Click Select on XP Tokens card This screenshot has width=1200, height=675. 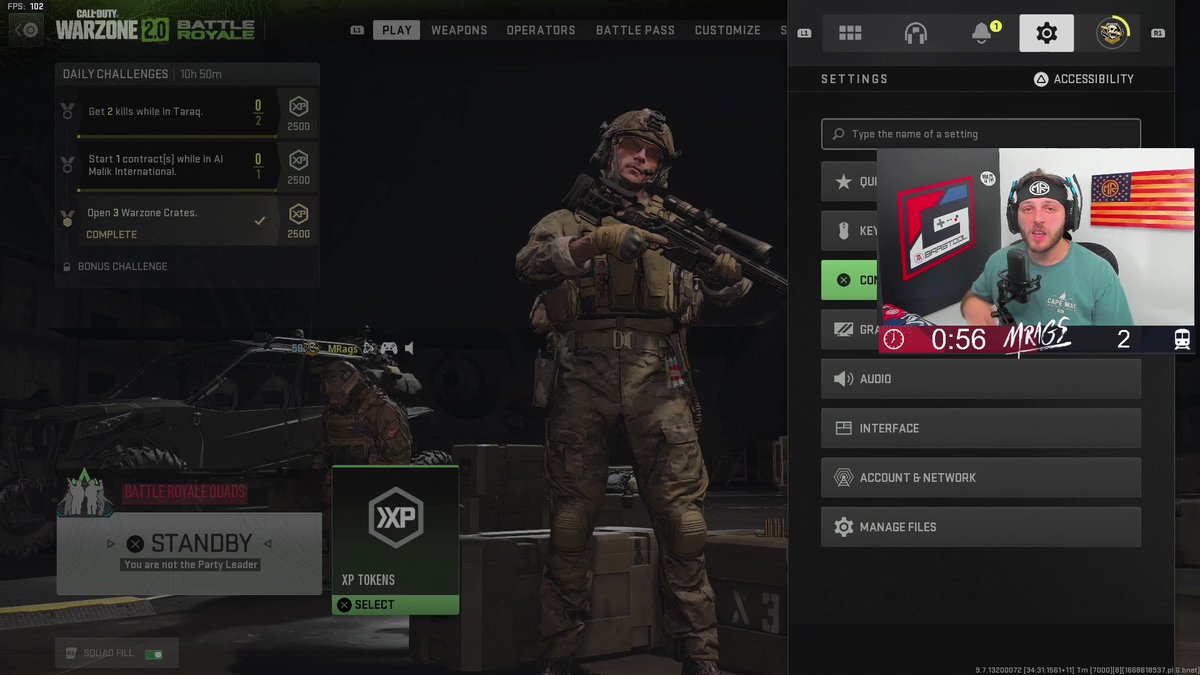[396, 605]
